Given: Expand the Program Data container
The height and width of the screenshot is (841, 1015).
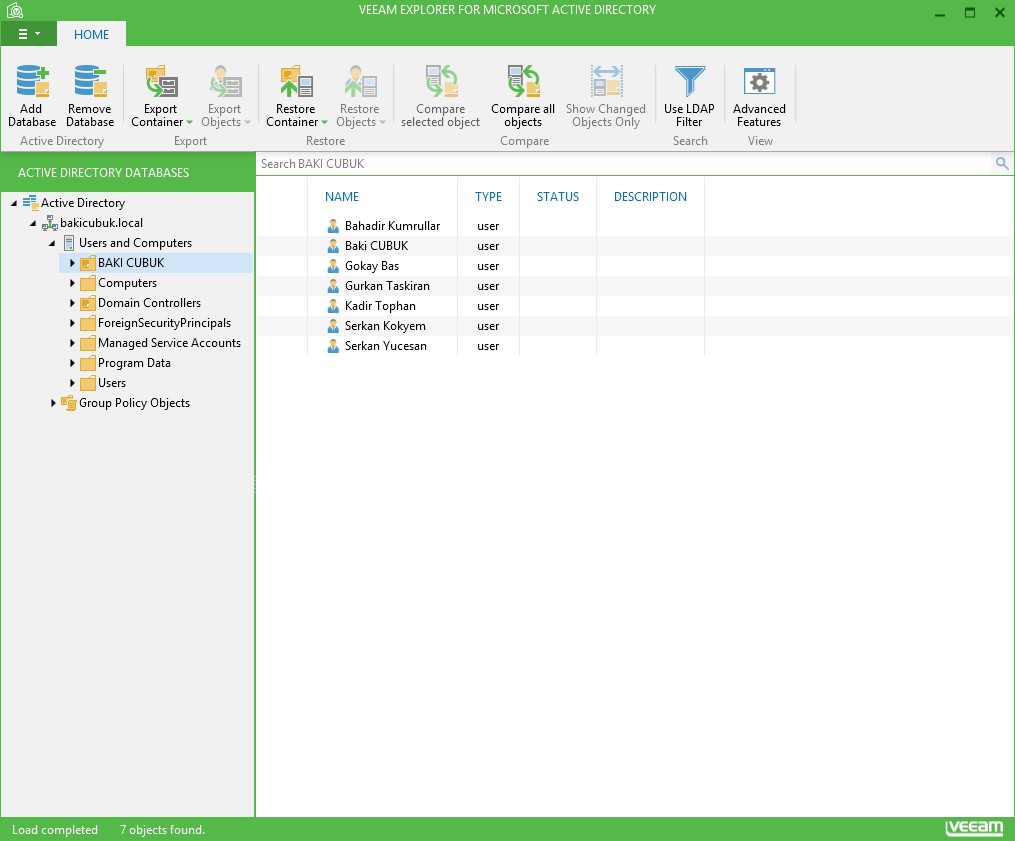Looking at the screenshot, I should click(x=72, y=364).
